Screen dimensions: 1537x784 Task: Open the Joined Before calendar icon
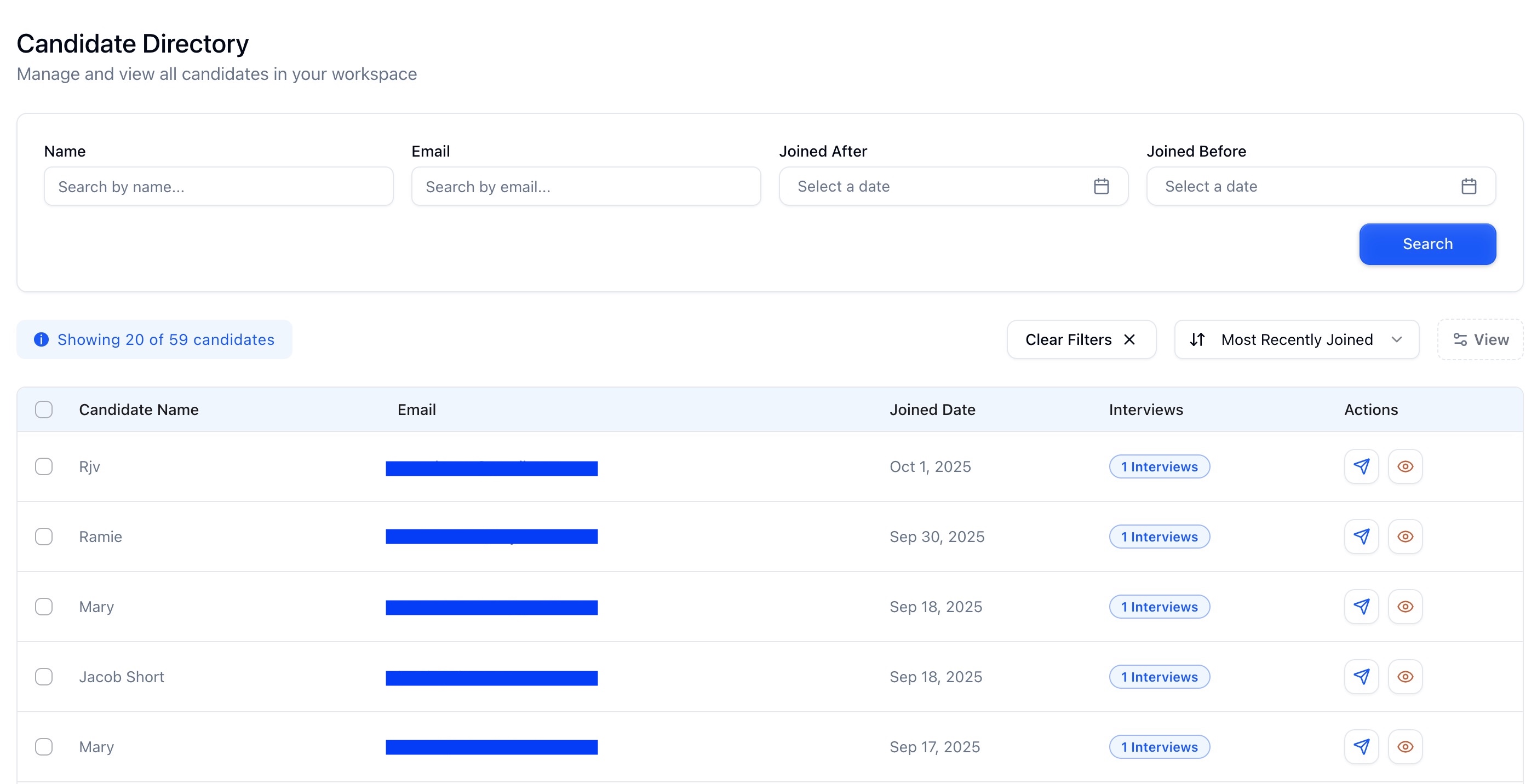click(x=1469, y=186)
